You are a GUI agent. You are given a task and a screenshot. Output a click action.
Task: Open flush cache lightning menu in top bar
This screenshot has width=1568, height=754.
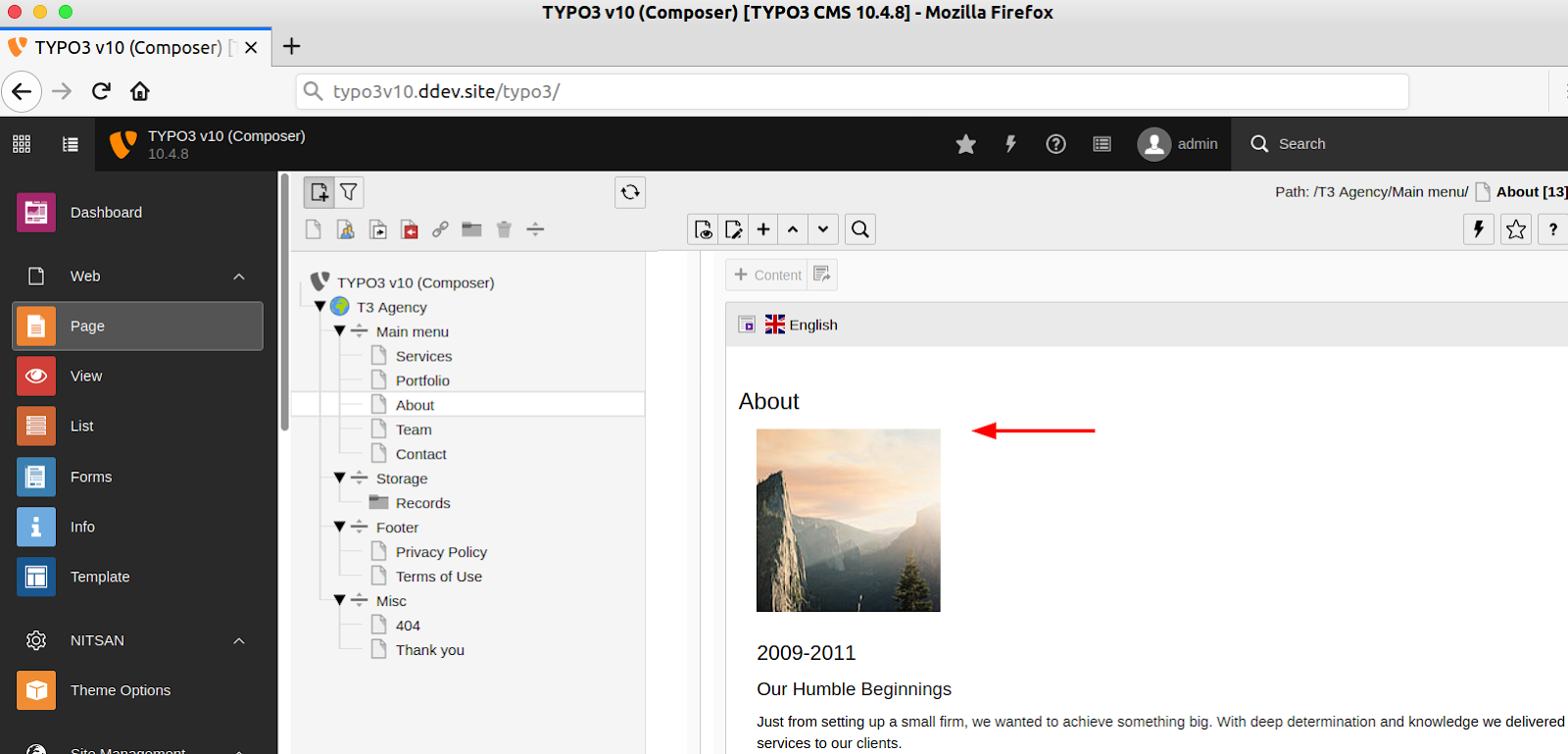pos(1010,144)
